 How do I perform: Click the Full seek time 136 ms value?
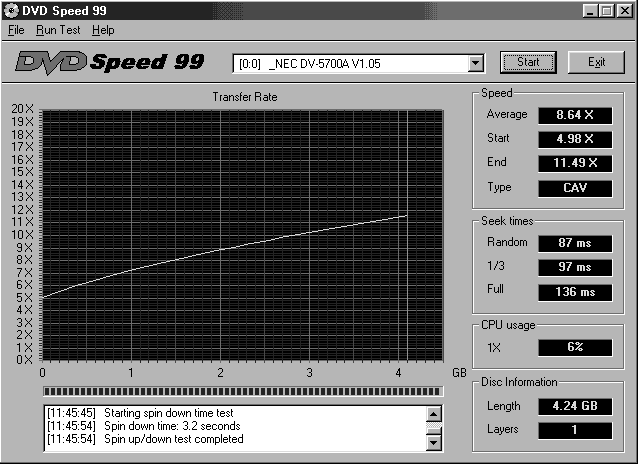click(x=574, y=292)
